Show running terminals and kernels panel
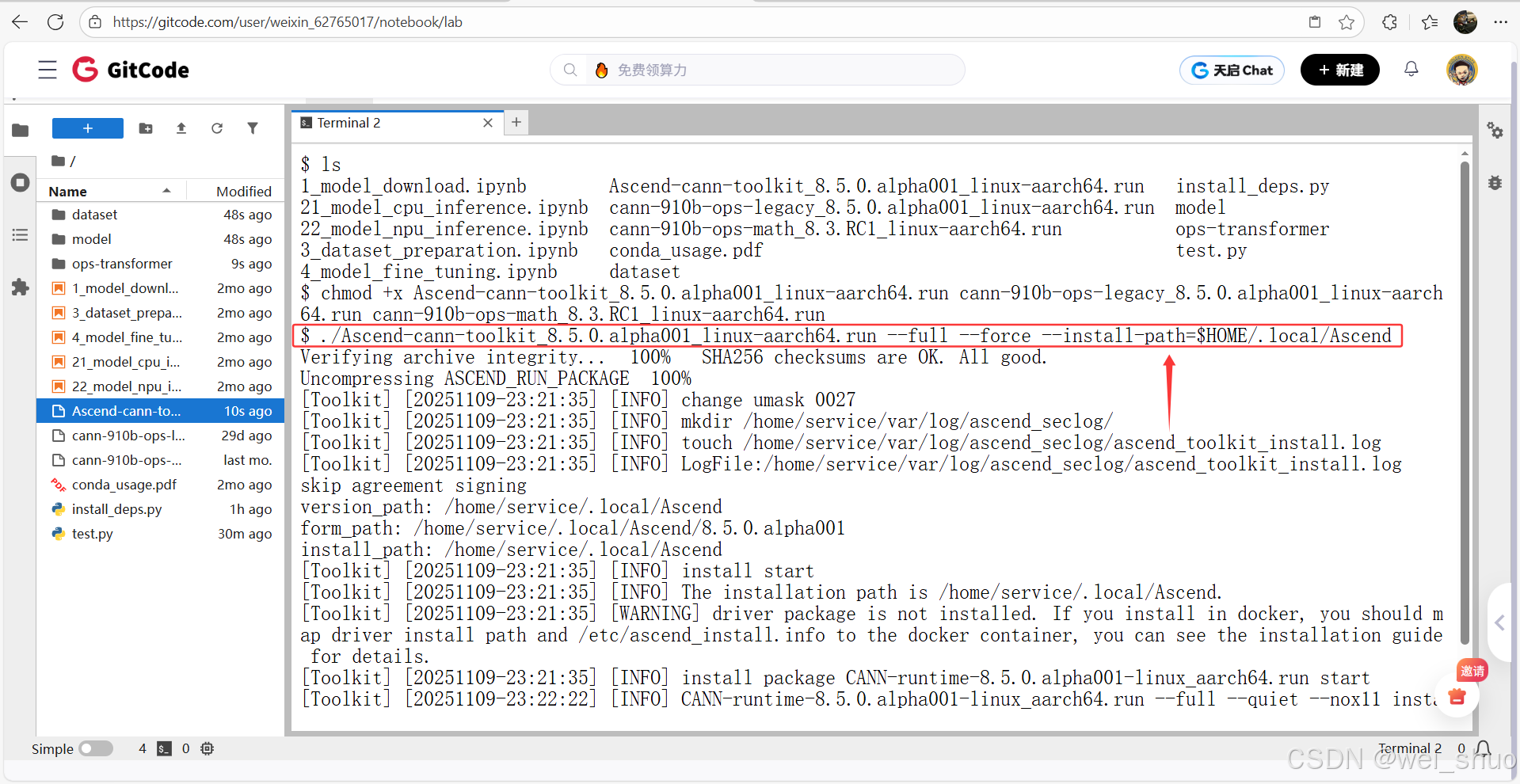1520x784 pixels. click(x=21, y=182)
